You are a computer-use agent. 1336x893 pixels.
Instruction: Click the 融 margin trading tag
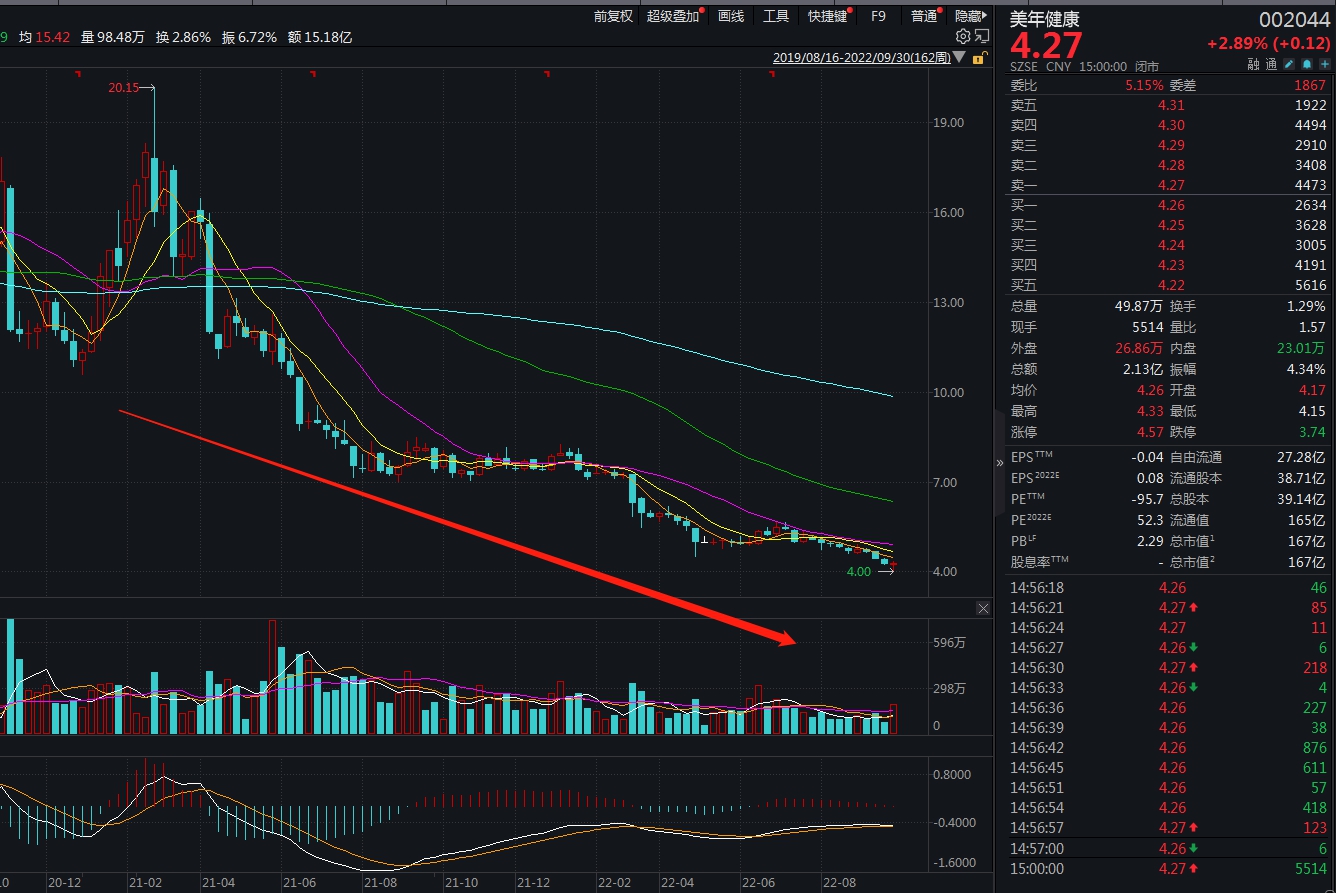coord(1254,64)
